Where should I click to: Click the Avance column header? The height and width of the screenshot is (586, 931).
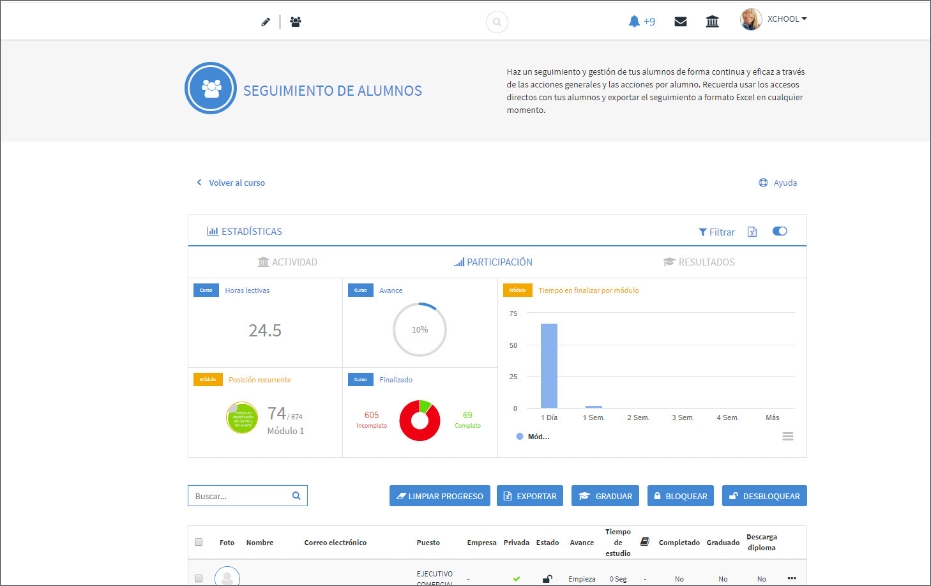point(582,542)
